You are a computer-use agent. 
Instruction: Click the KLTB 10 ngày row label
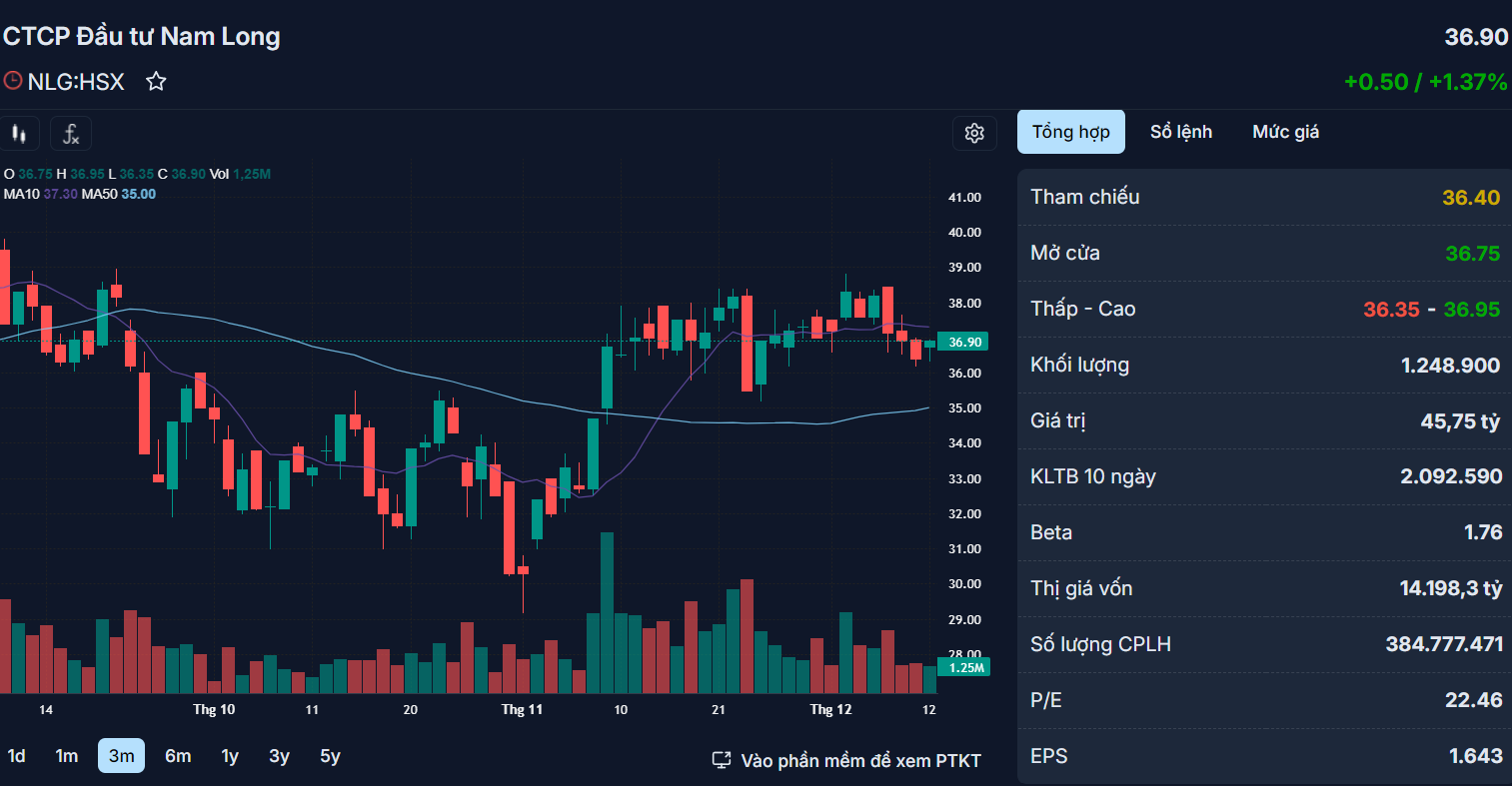click(1093, 476)
